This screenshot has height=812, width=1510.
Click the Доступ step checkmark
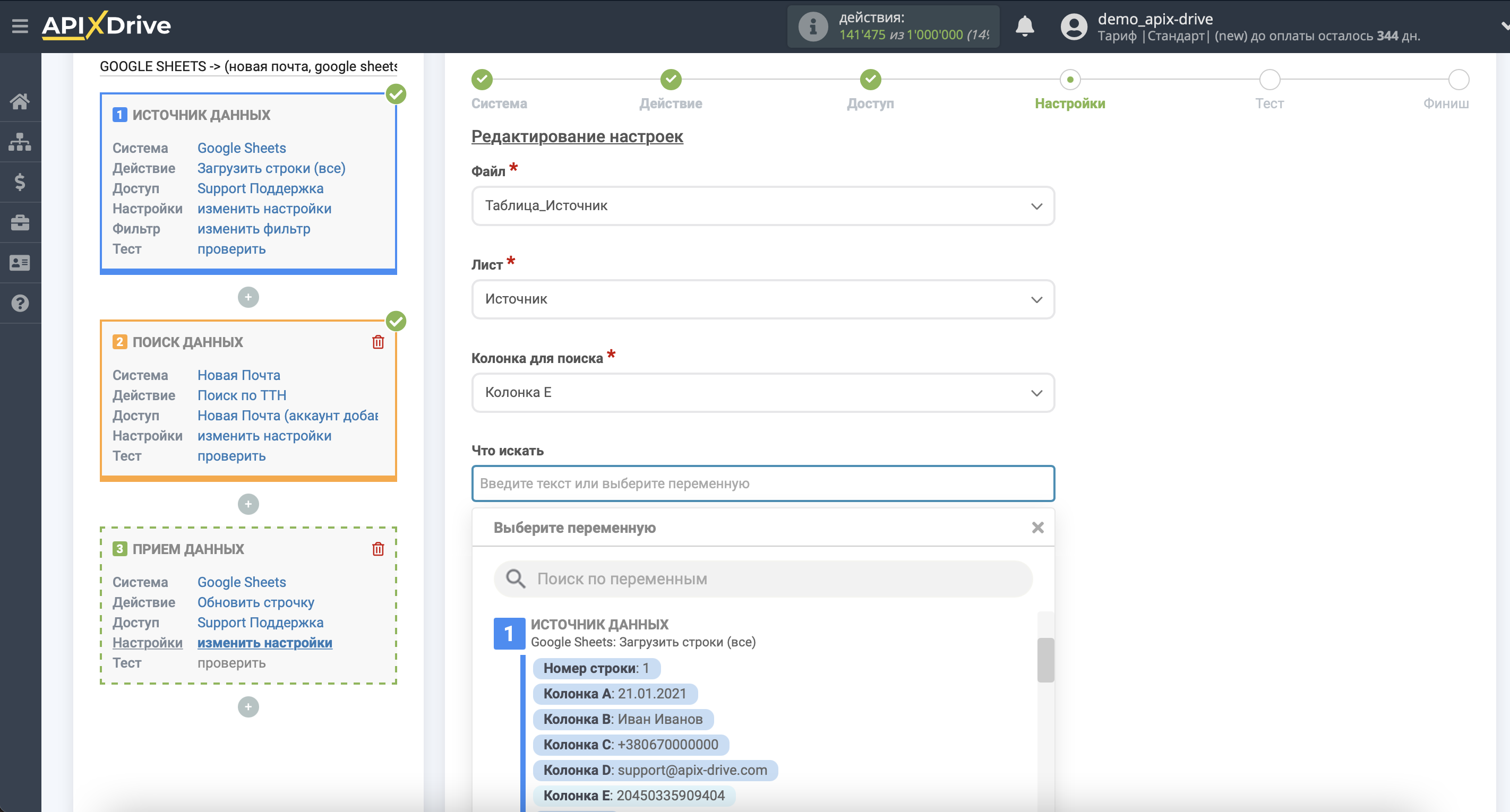point(870,79)
